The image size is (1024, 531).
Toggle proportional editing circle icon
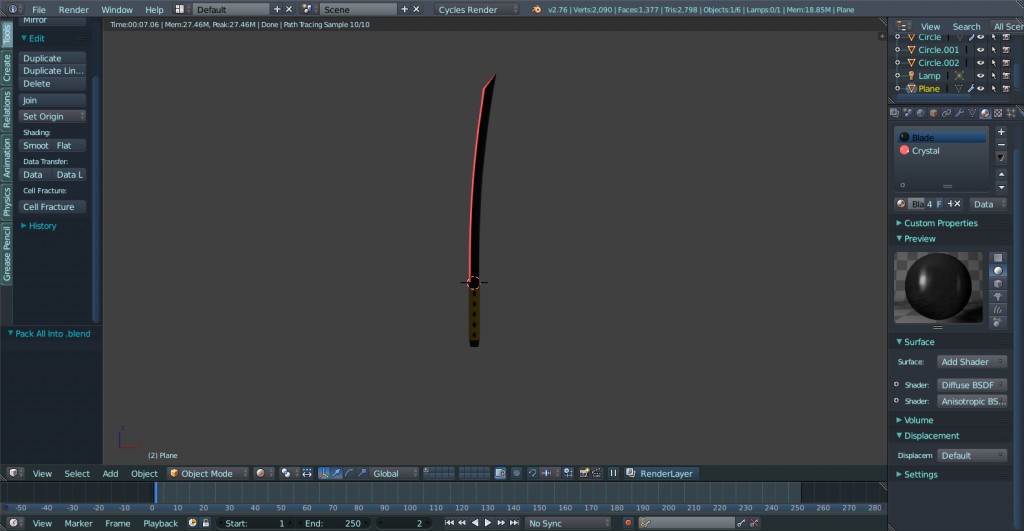516,474
